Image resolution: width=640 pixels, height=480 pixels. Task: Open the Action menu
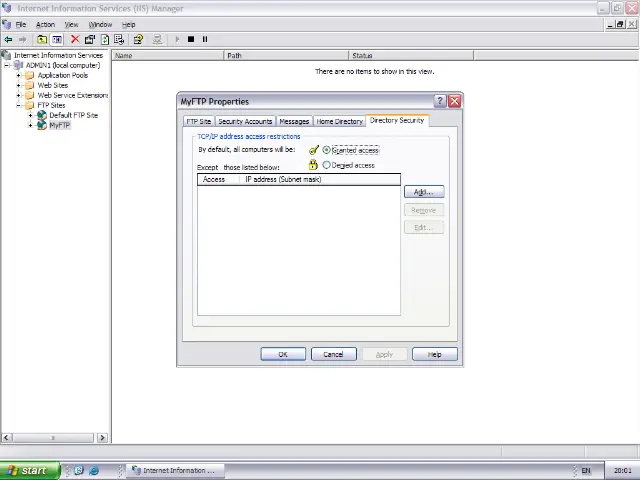(45, 25)
